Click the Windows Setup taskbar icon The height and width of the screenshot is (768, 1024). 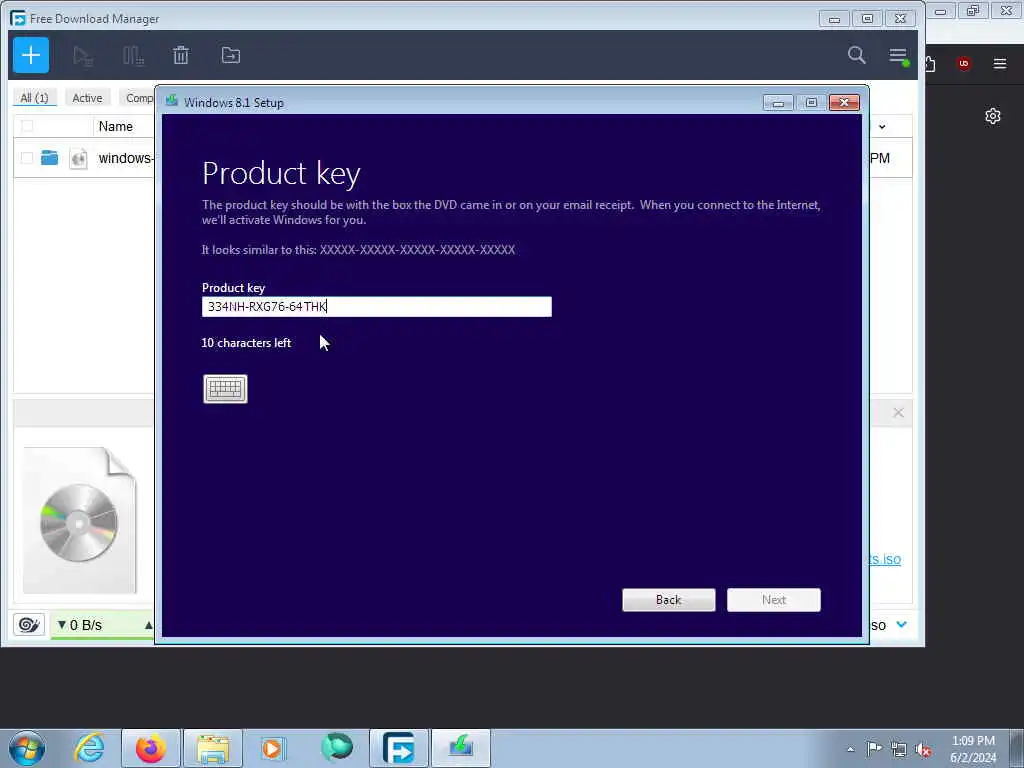[460, 748]
